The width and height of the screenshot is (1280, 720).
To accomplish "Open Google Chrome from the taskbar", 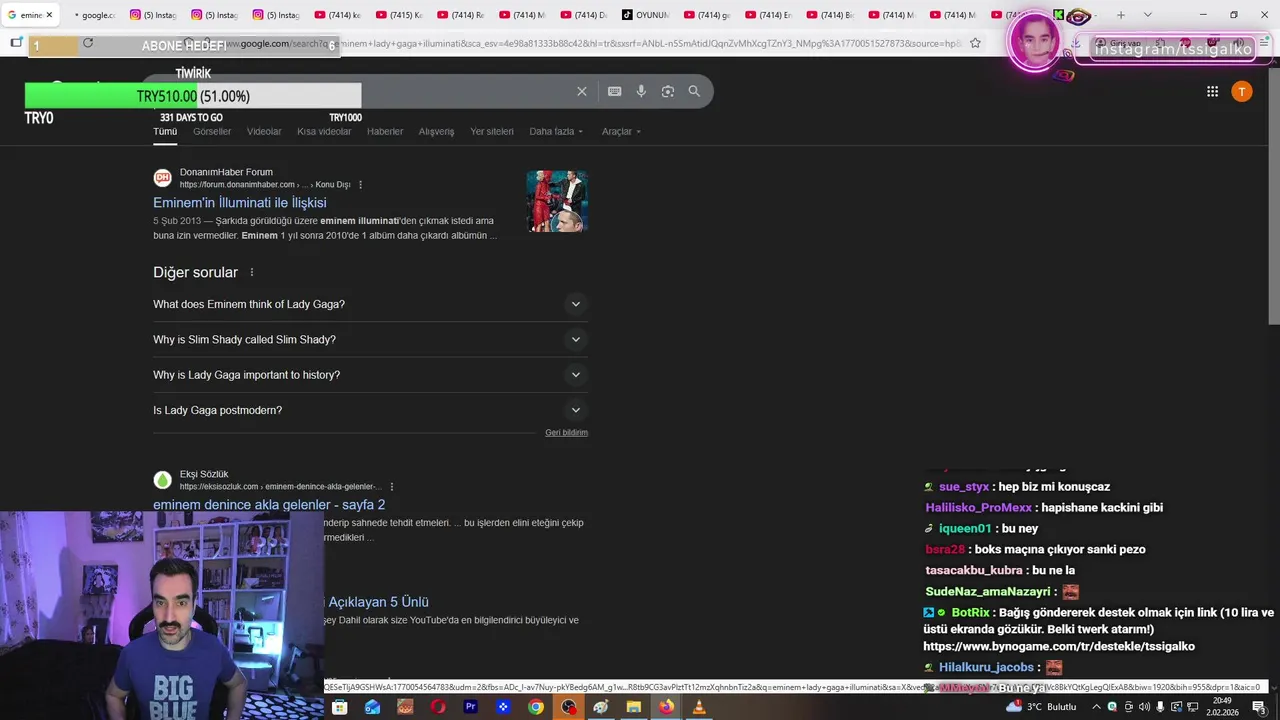I will (536, 707).
